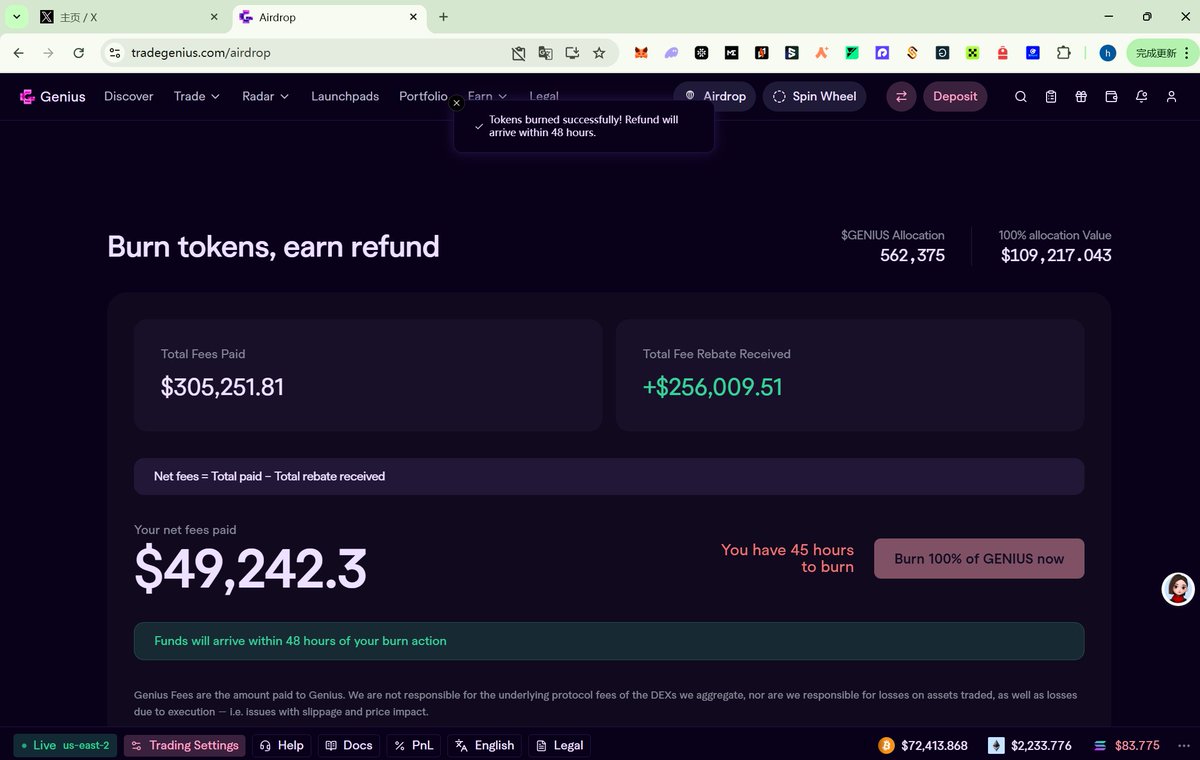1200x760 pixels.
Task: Go to Discover in navigation
Action: (x=129, y=96)
